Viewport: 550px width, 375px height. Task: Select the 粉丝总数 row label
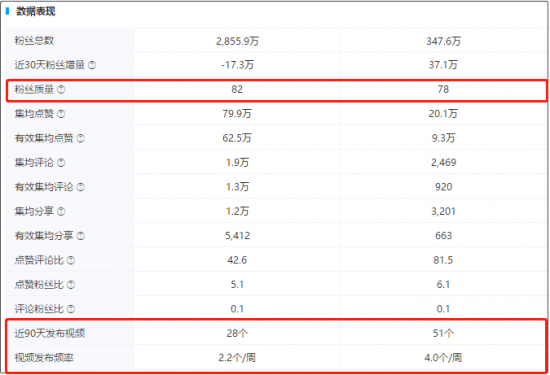click(x=34, y=40)
